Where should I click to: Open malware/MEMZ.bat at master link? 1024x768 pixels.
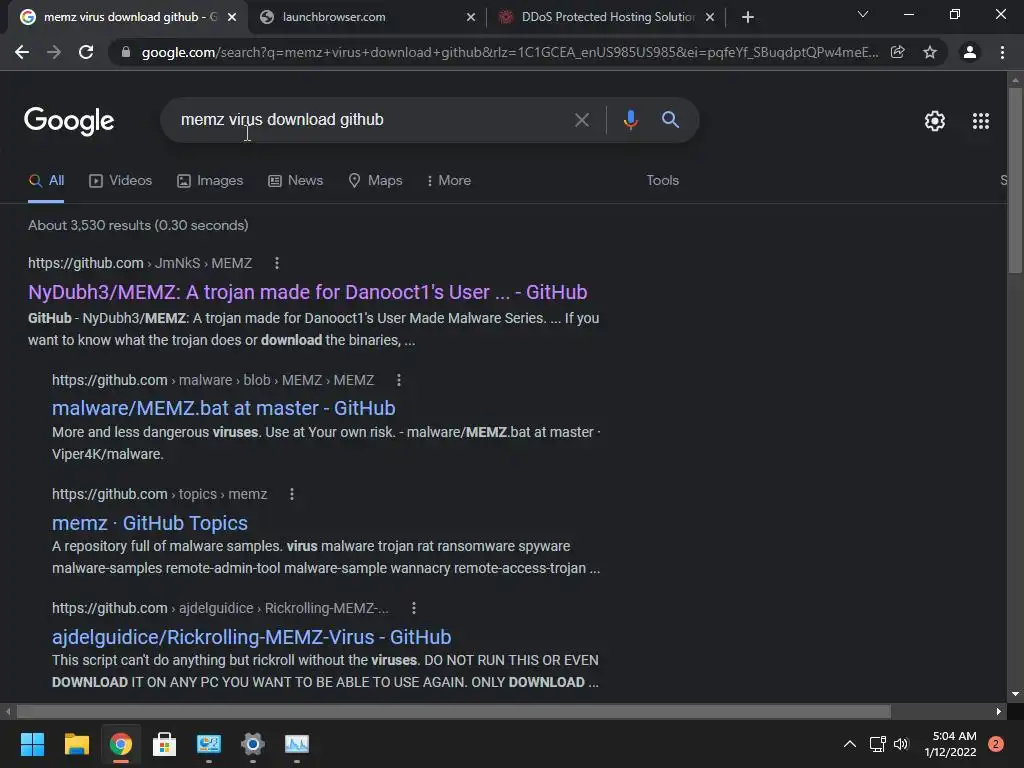pos(223,408)
